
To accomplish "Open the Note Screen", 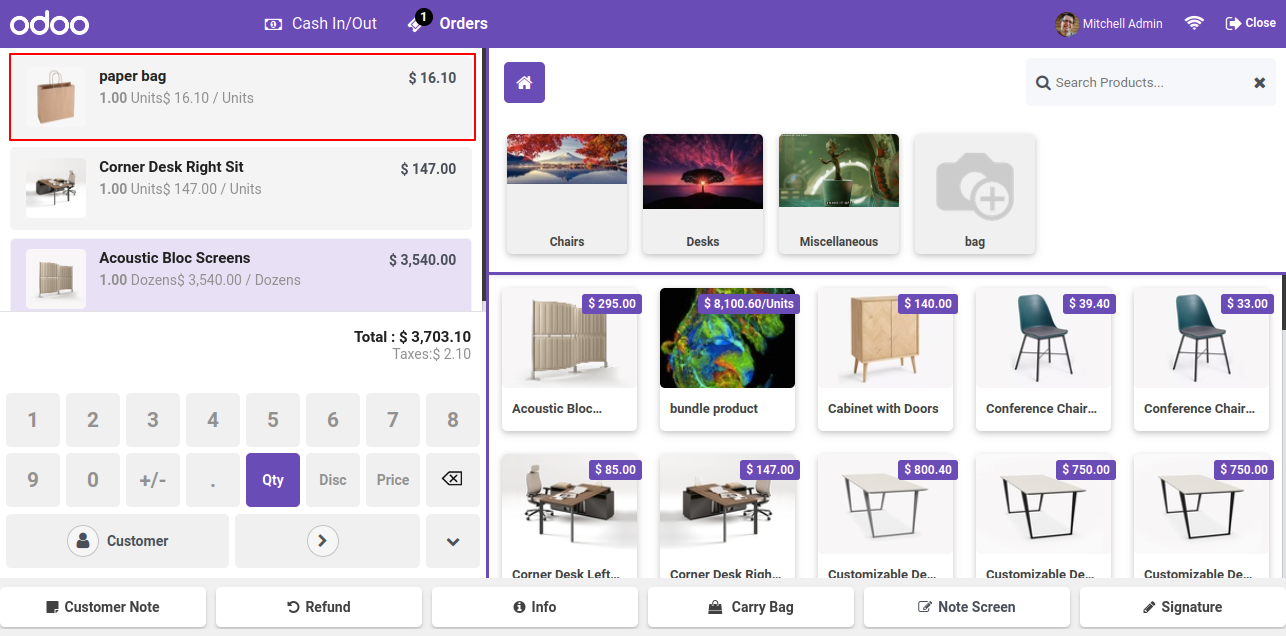I will click(967, 607).
